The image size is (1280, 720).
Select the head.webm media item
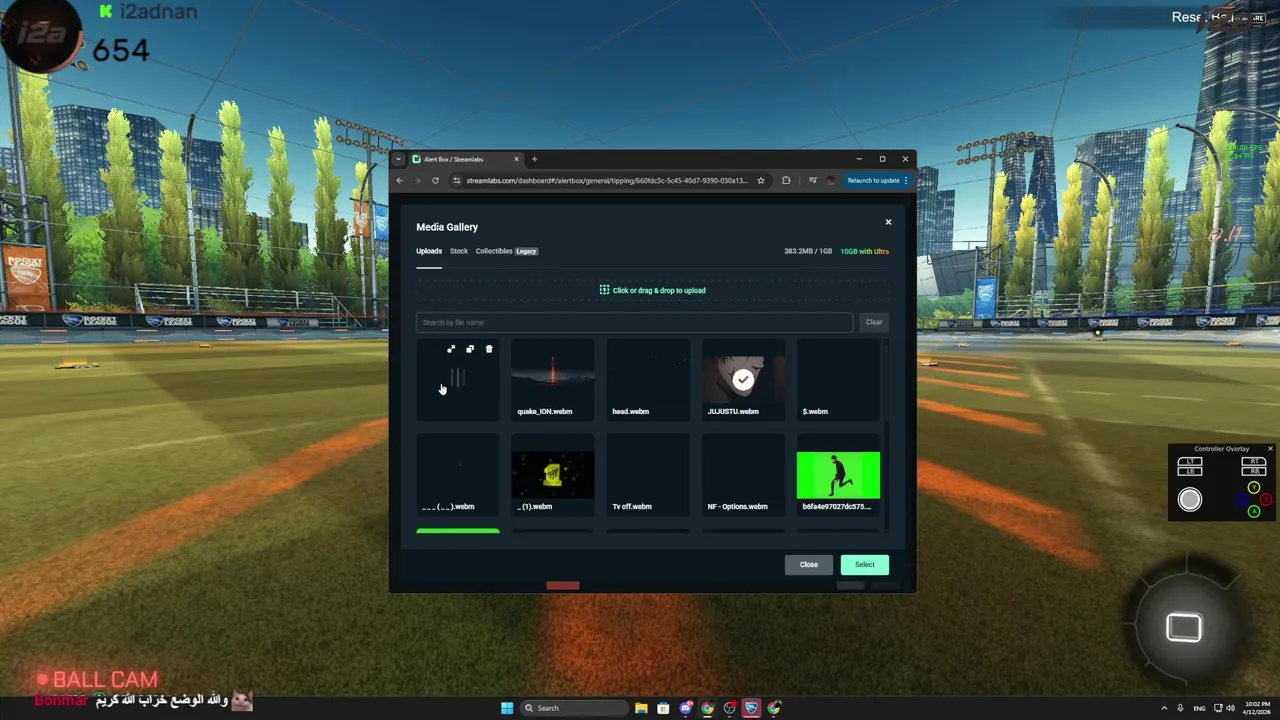coord(647,378)
